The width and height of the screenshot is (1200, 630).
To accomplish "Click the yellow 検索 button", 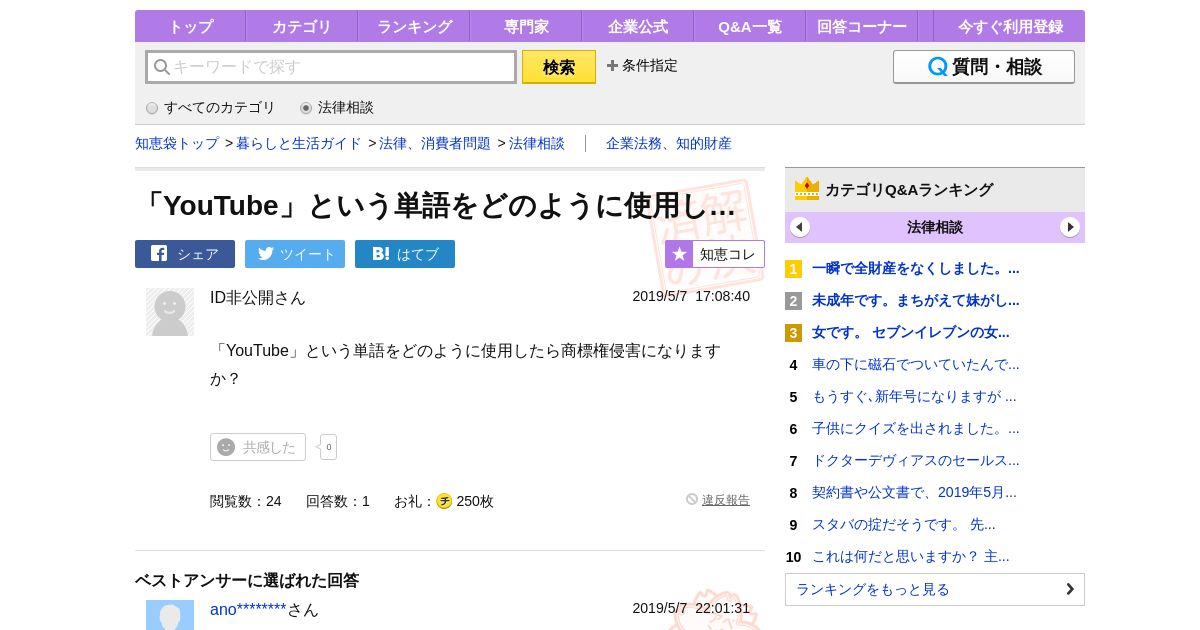I will [559, 67].
